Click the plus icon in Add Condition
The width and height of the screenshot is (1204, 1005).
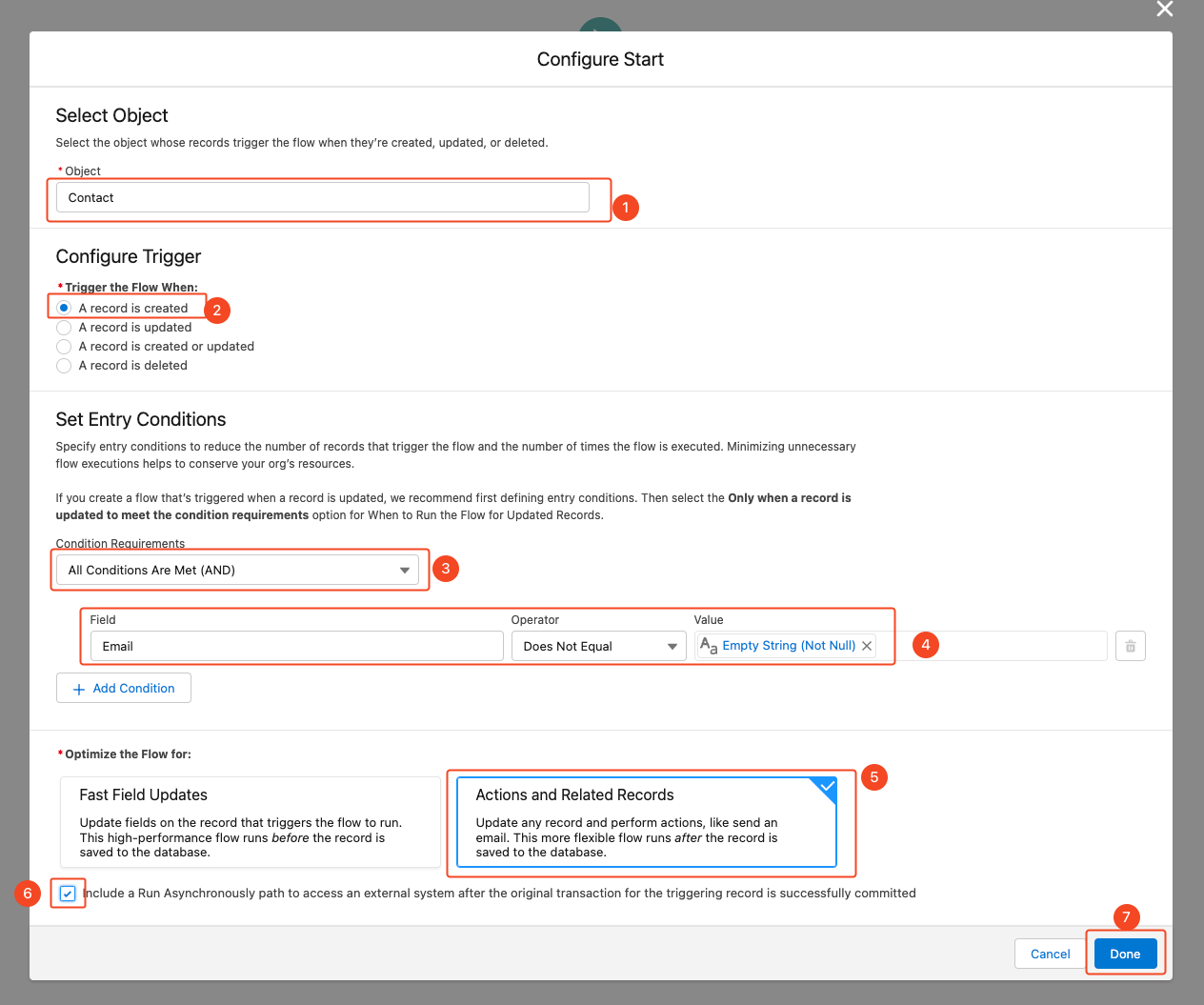click(79, 689)
